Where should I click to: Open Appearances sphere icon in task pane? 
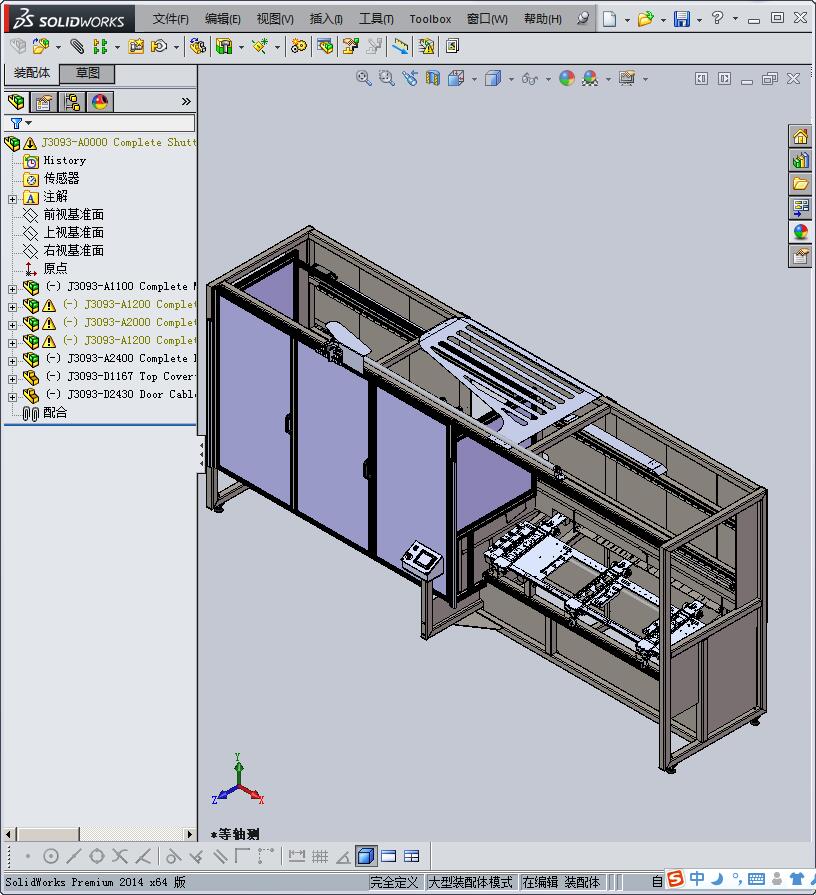click(800, 232)
